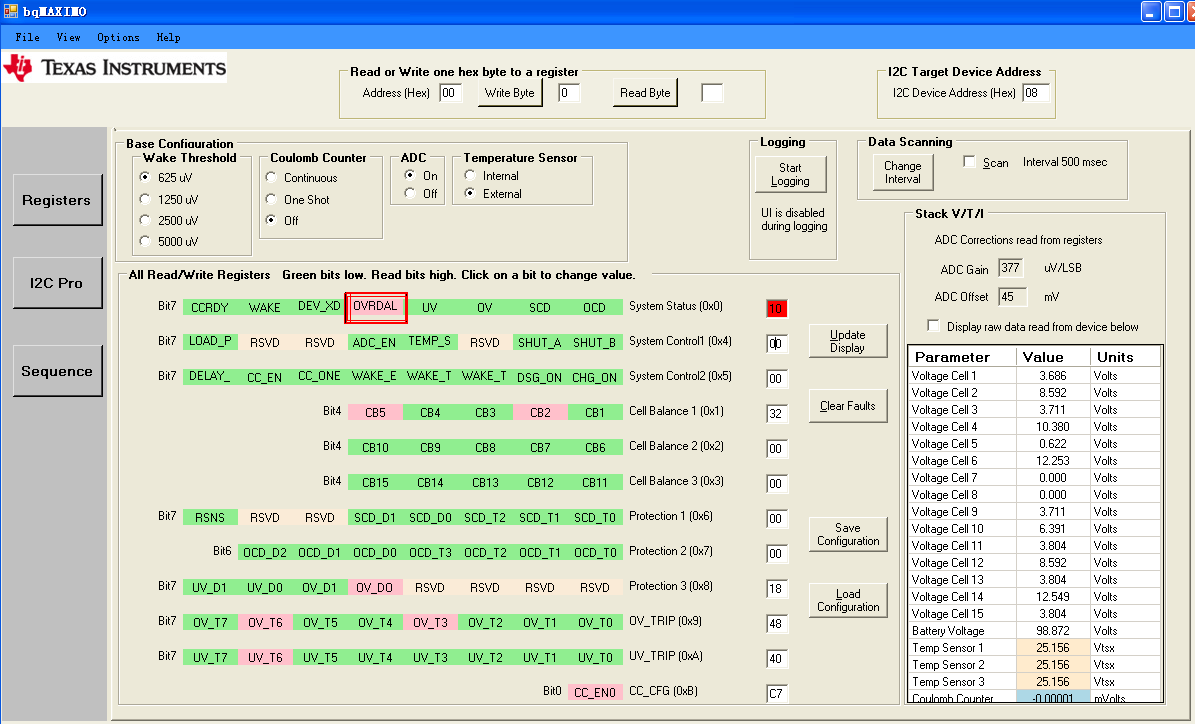The width and height of the screenshot is (1195, 724).
Task: Choose Continuous coulomb counter mode
Action: 271,178
